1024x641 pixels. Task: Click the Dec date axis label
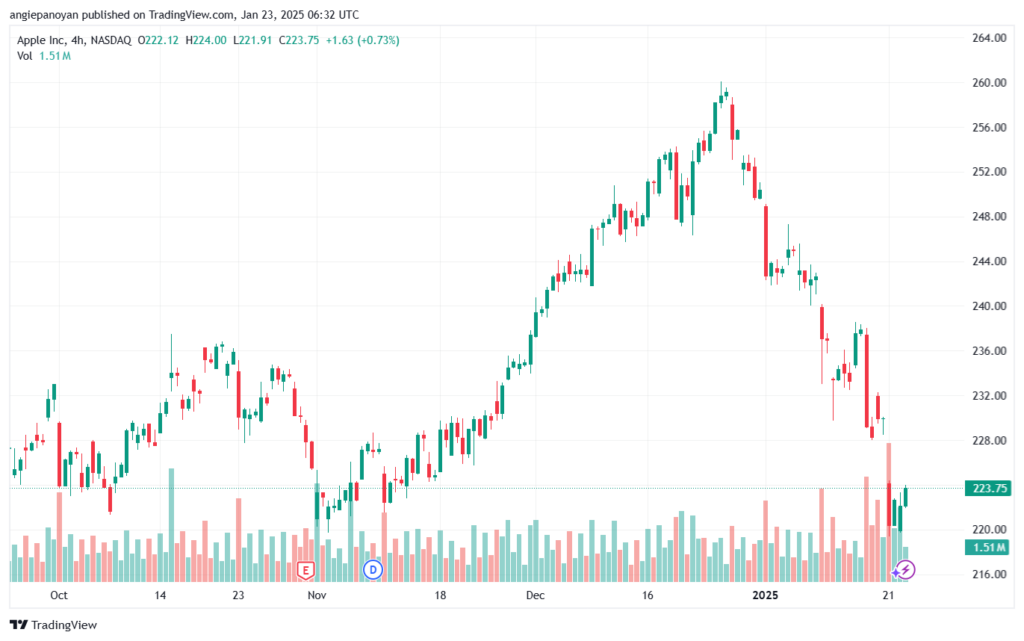535,595
